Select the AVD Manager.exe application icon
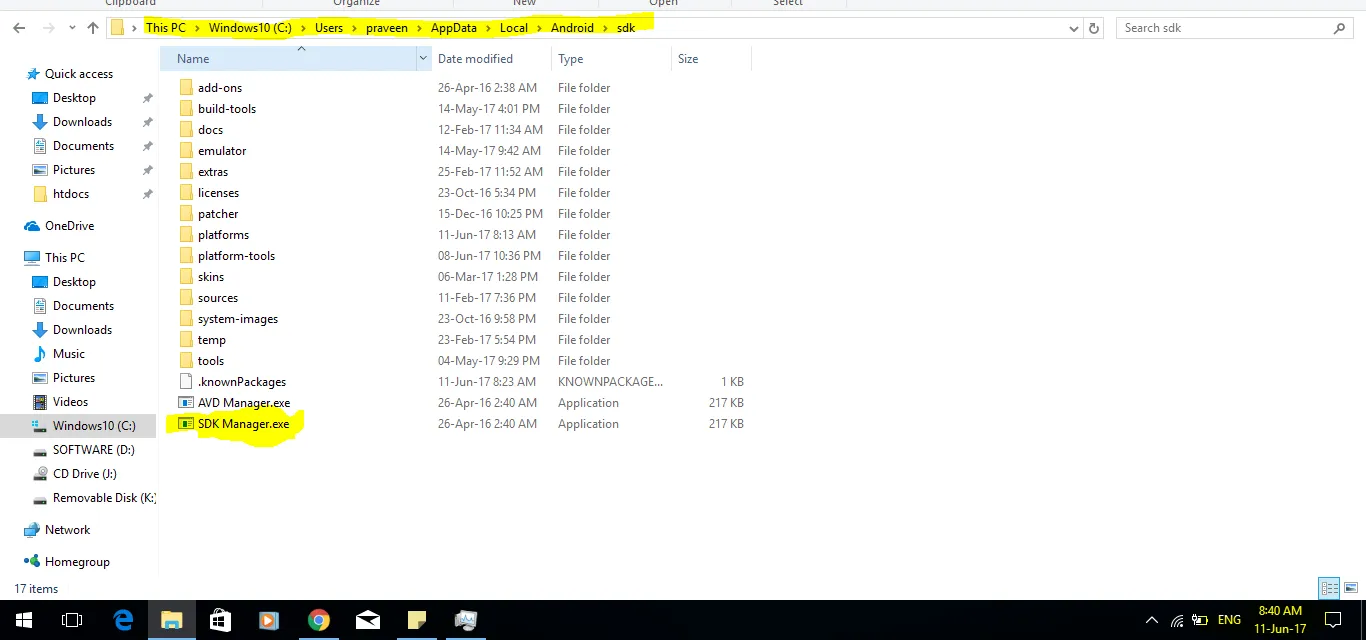Image resolution: width=1366 pixels, height=640 pixels. click(186, 403)
